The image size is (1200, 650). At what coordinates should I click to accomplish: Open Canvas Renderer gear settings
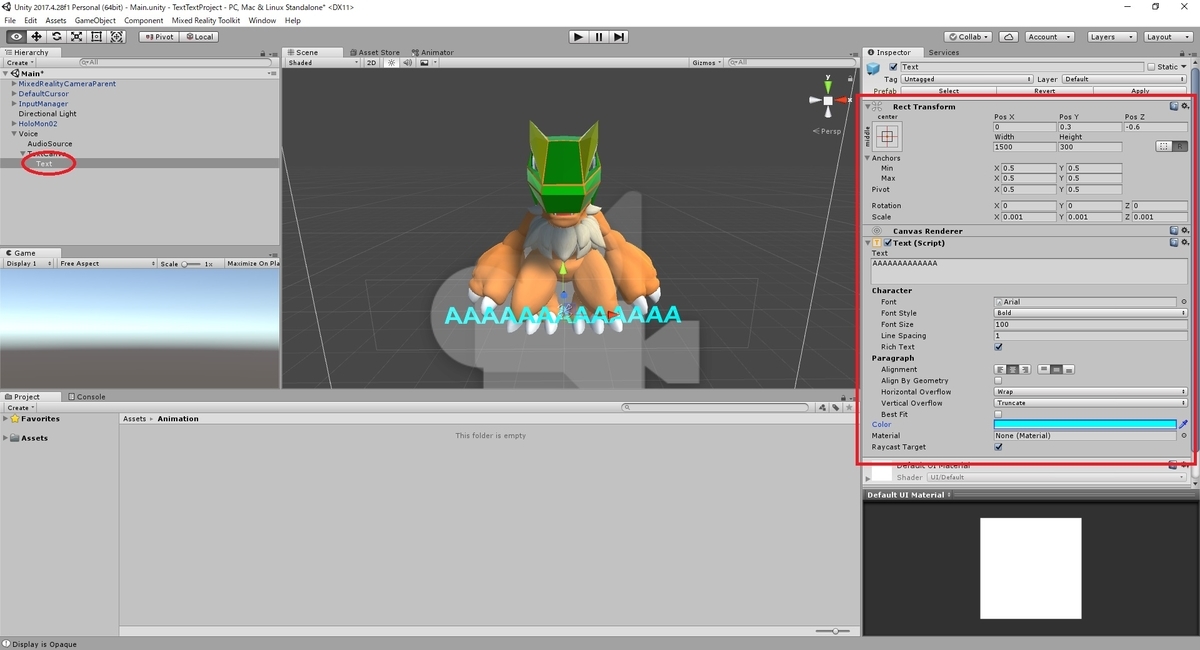1185,230
